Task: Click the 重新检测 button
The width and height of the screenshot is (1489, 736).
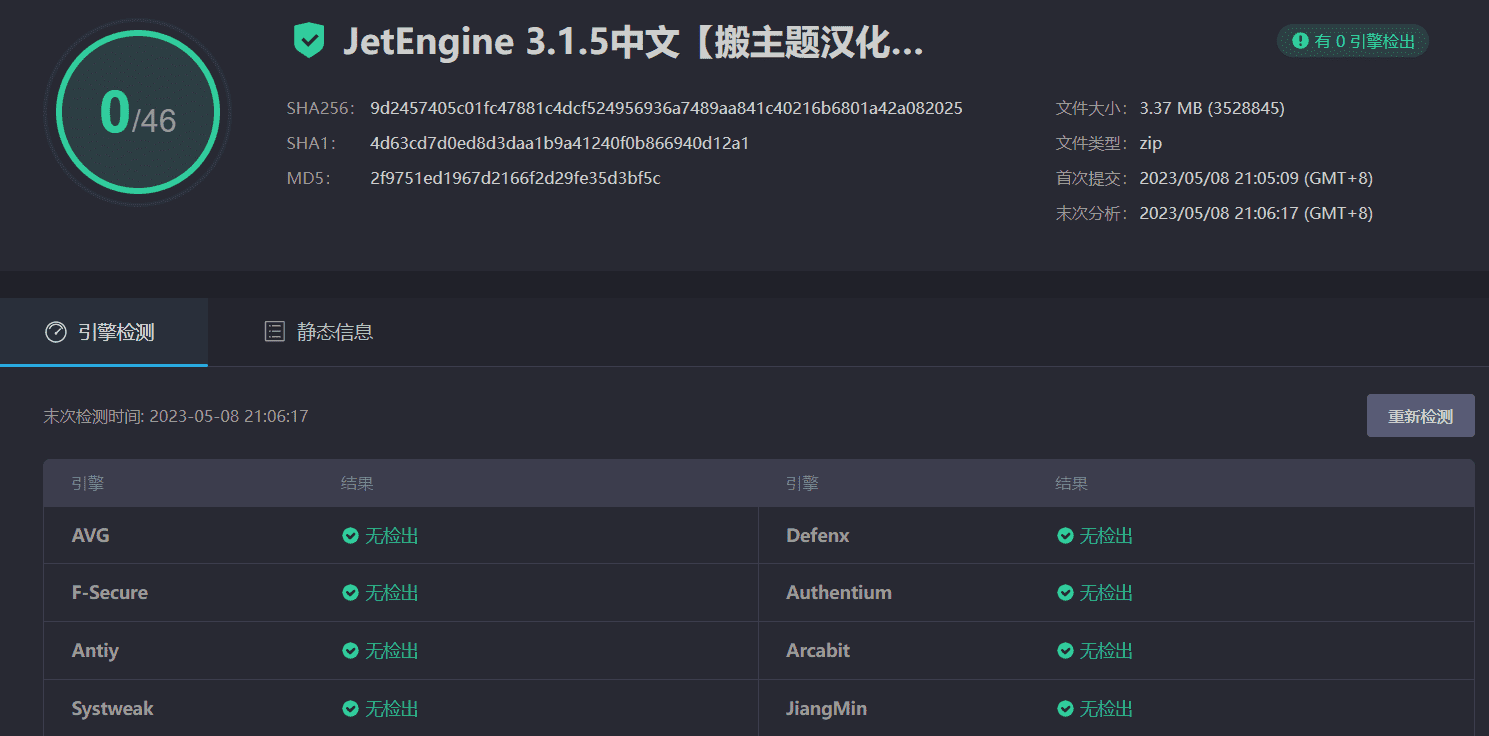Action: click(1420, 416)
